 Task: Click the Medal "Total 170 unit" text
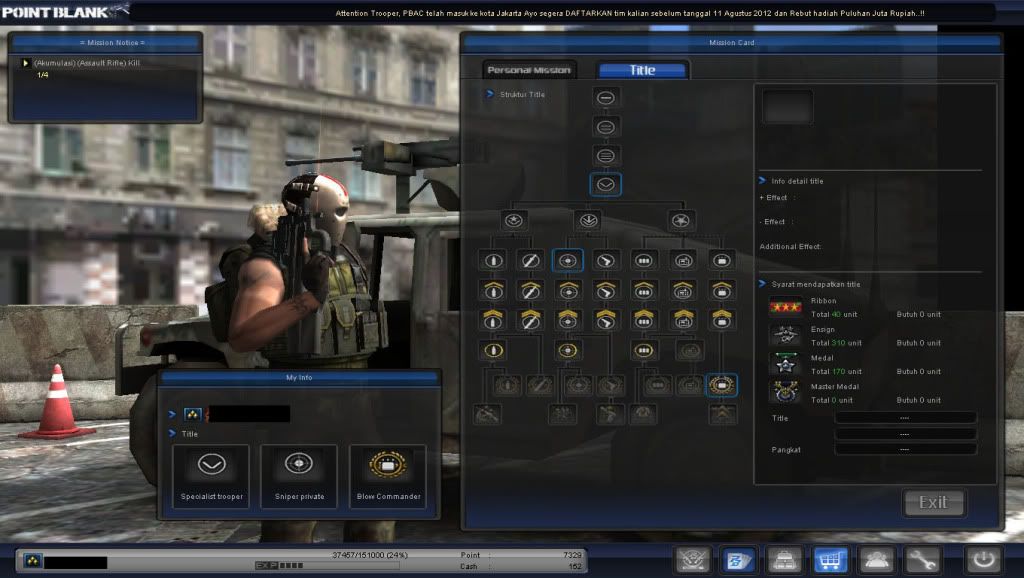point(837,372)
